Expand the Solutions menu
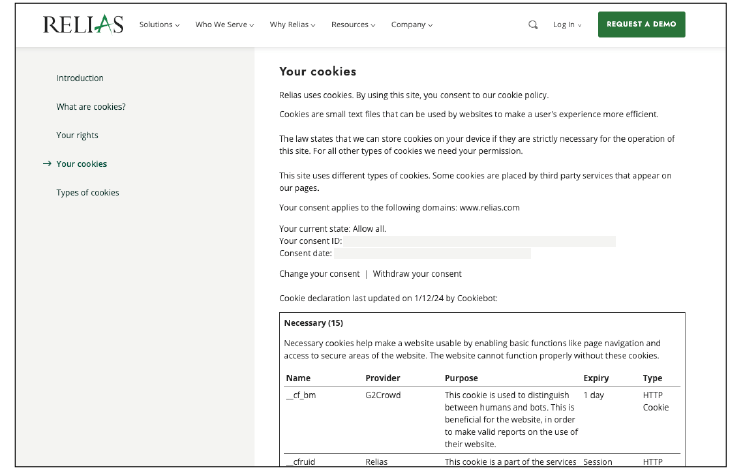Viewport: 742px width, 470px height. pos(159,25)
